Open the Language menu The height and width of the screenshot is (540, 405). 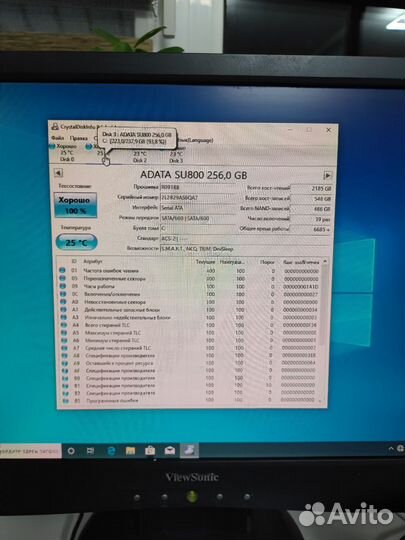196,140
